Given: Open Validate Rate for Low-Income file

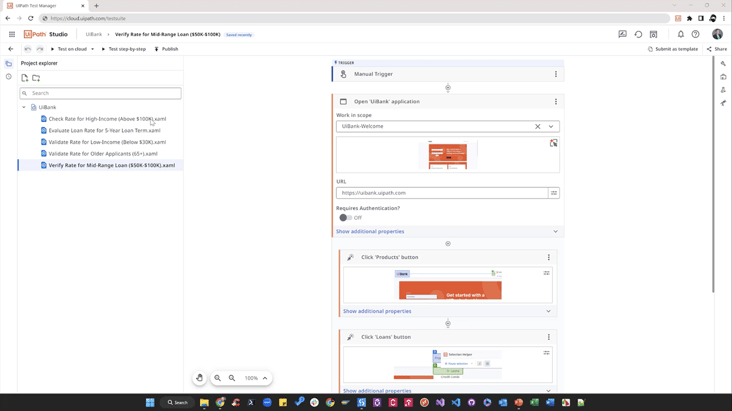Looking at the screenshot, I should pos(103,142).
